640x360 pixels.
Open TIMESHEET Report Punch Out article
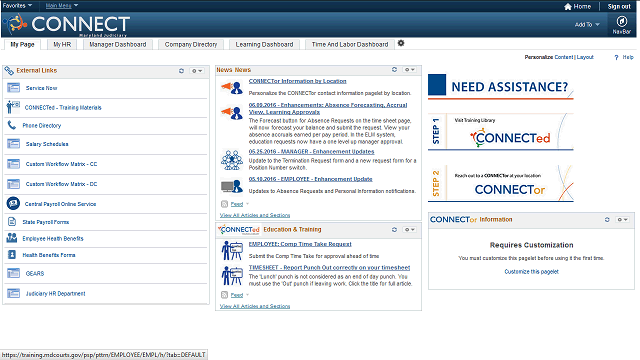[x=329, y=267]
